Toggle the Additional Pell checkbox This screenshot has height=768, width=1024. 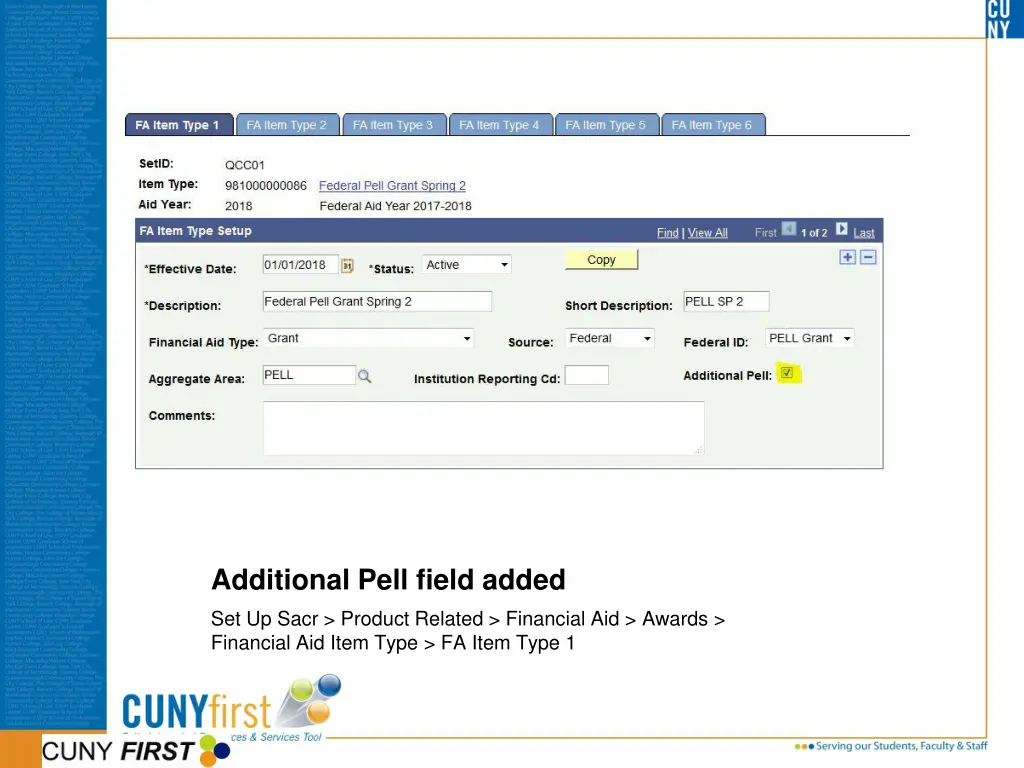[x=787, y=373]
